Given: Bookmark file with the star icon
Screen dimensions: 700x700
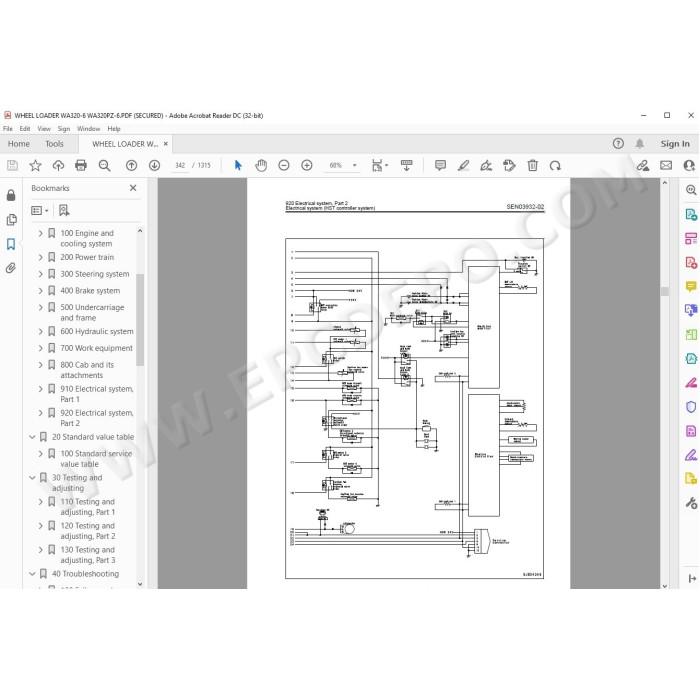Looking at the screenshot, I should click(35, 166).
